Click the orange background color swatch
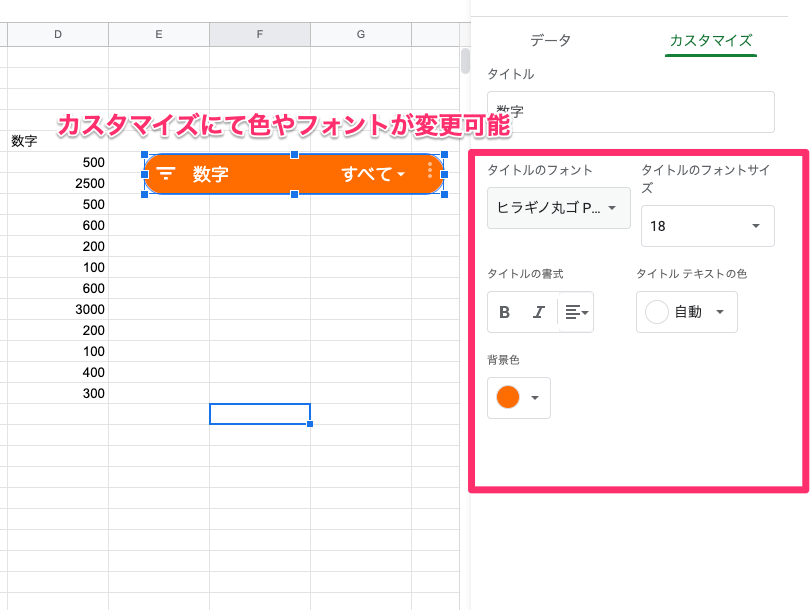This screenshot has height=610, width=810. (509, 397)
